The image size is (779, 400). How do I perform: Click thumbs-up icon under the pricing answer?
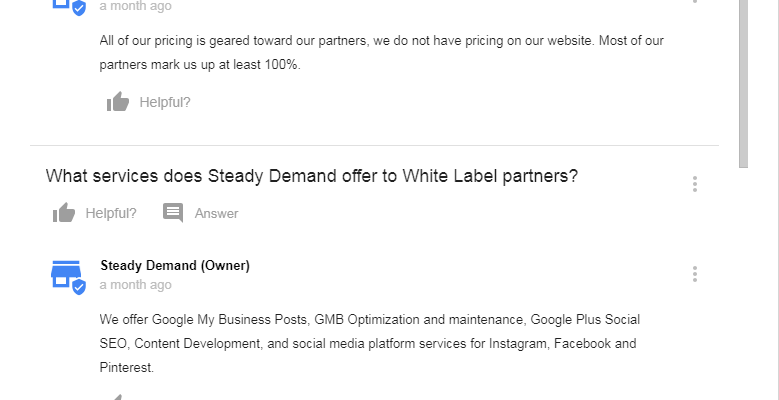tap(118, 102)
